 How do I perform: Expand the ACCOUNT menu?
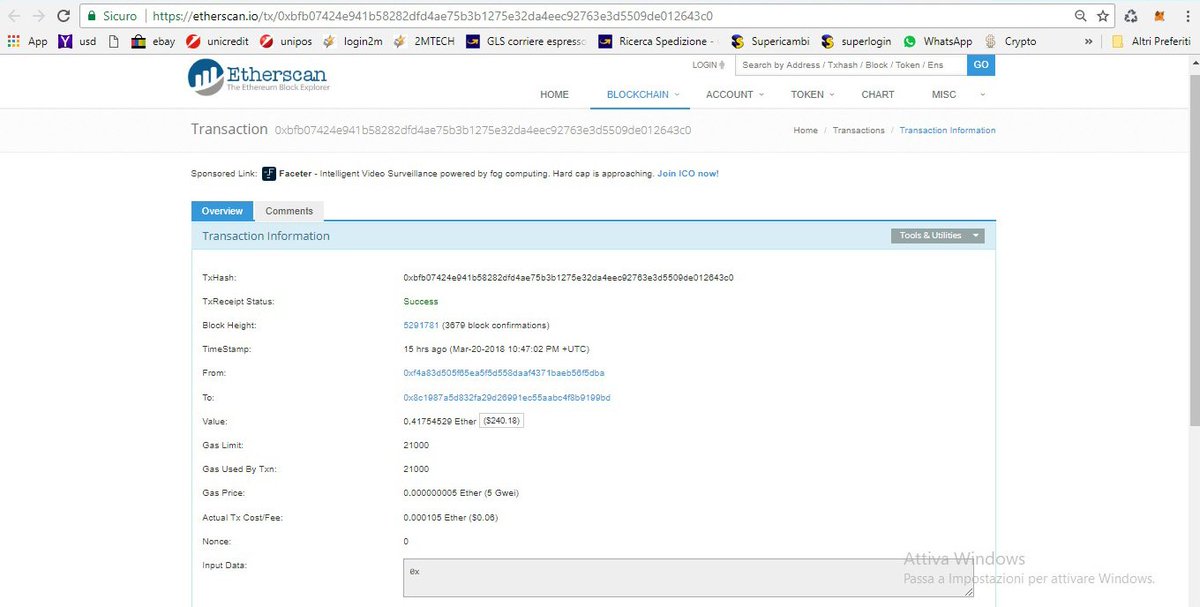pyautogui.click(x=735, y=95)
